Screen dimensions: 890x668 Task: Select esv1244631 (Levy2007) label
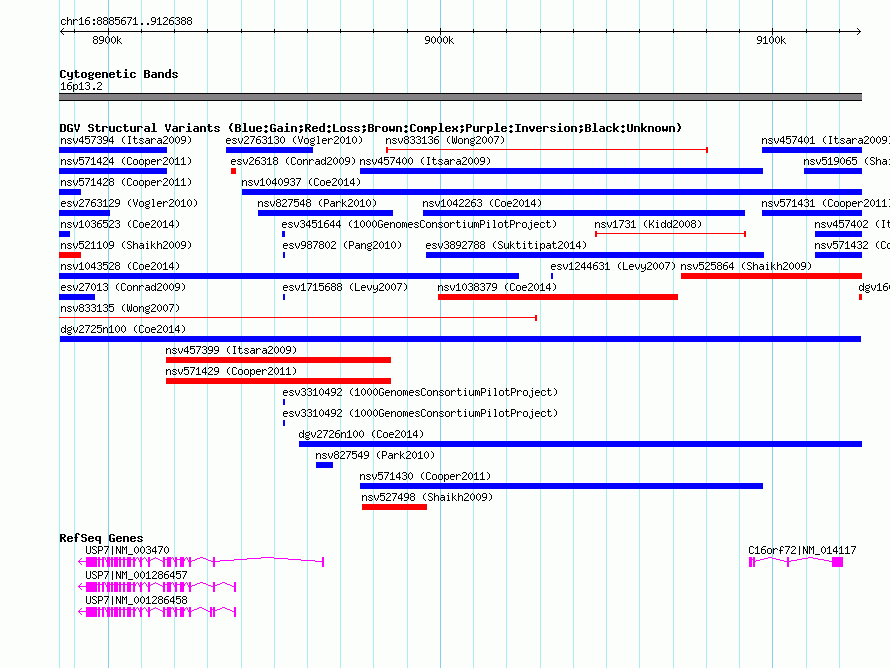point(612,266)
